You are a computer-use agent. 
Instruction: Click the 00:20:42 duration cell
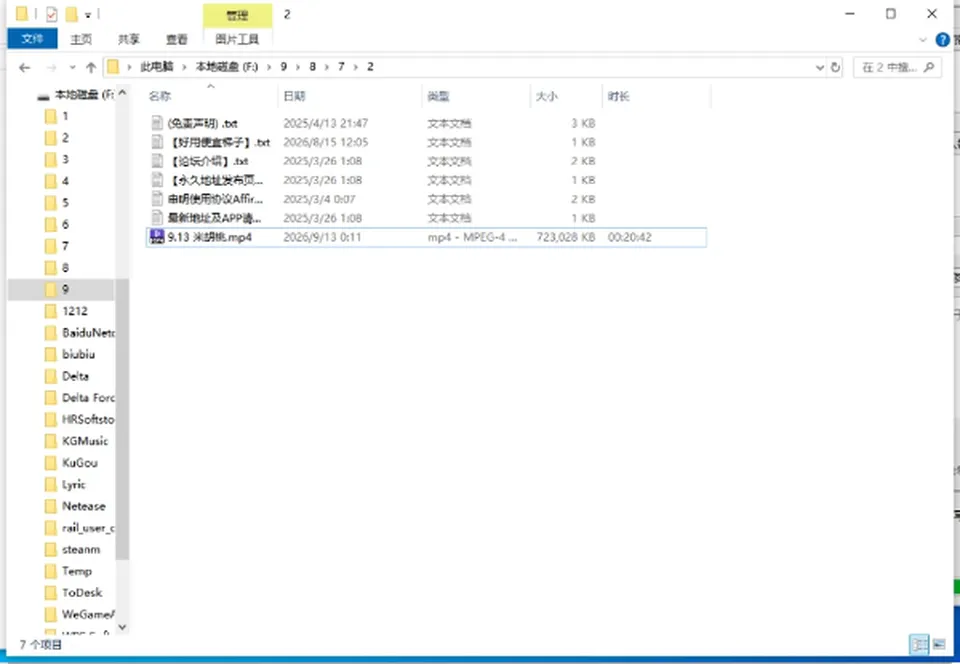click(629, 237)
